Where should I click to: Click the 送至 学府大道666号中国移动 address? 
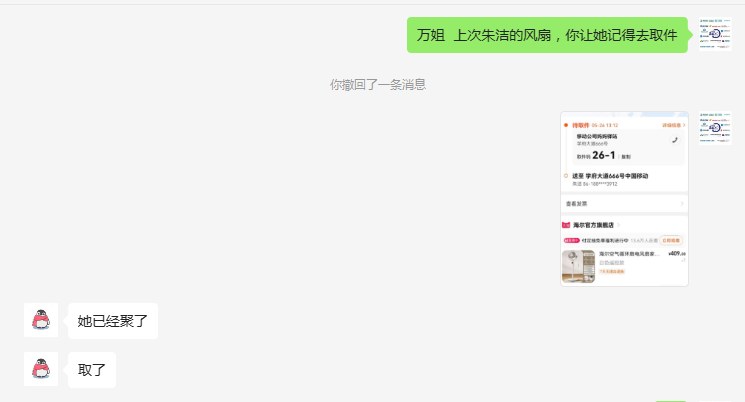(610, 176)
